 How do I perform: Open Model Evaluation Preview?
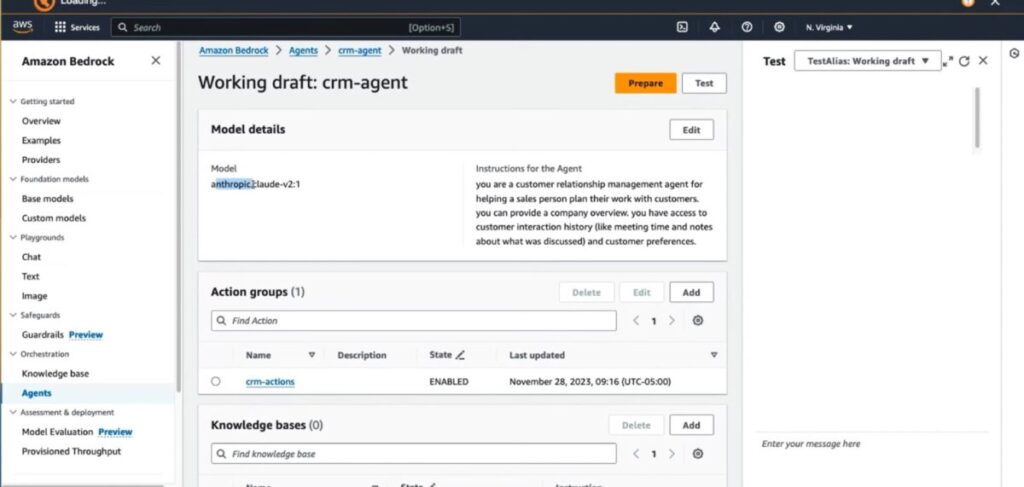(x=77, y=432)
